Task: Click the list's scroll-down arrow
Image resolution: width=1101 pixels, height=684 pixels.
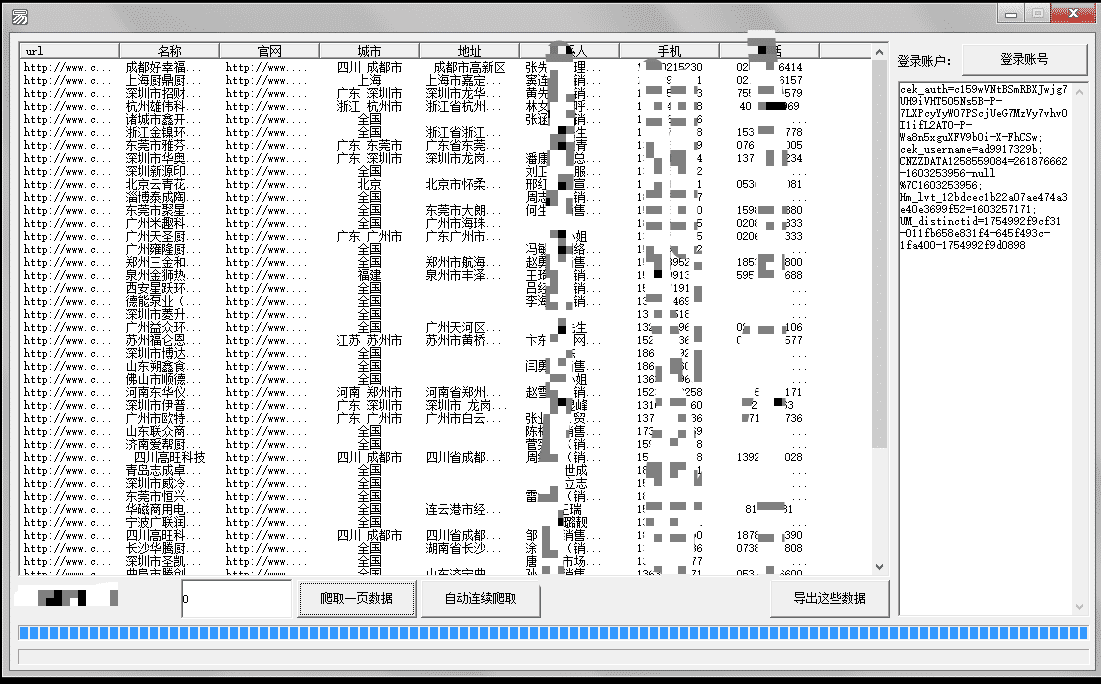Action: tap(880, 567)
